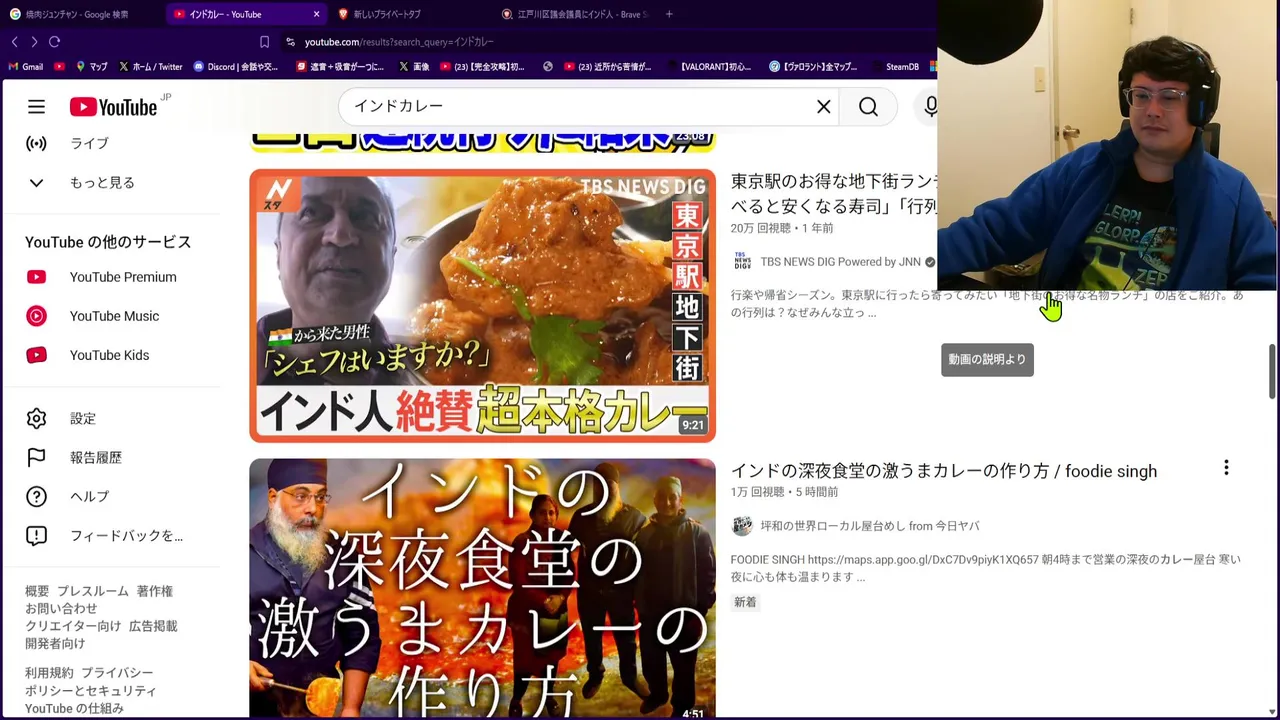Screen dimensions: 1280x720
Task: Switch to 江戸川区議会議員にインド人 tab
Action: pos(575,14)
